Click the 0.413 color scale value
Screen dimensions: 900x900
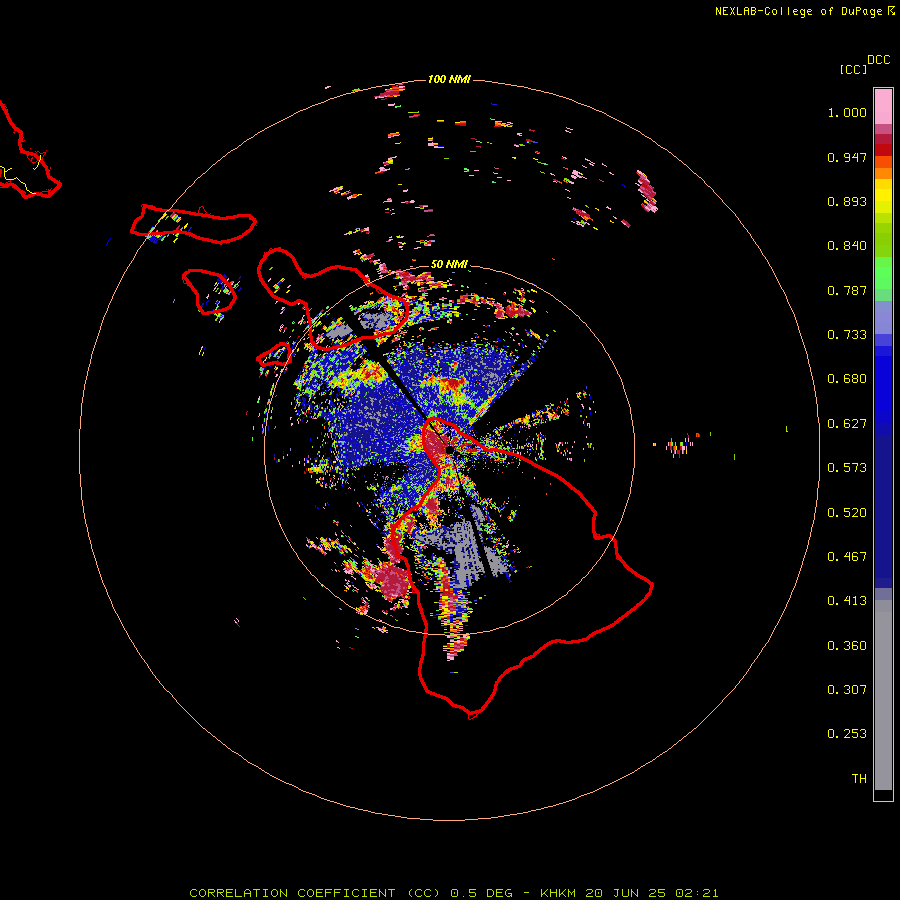pyautogui.click(x=847, y=601)
